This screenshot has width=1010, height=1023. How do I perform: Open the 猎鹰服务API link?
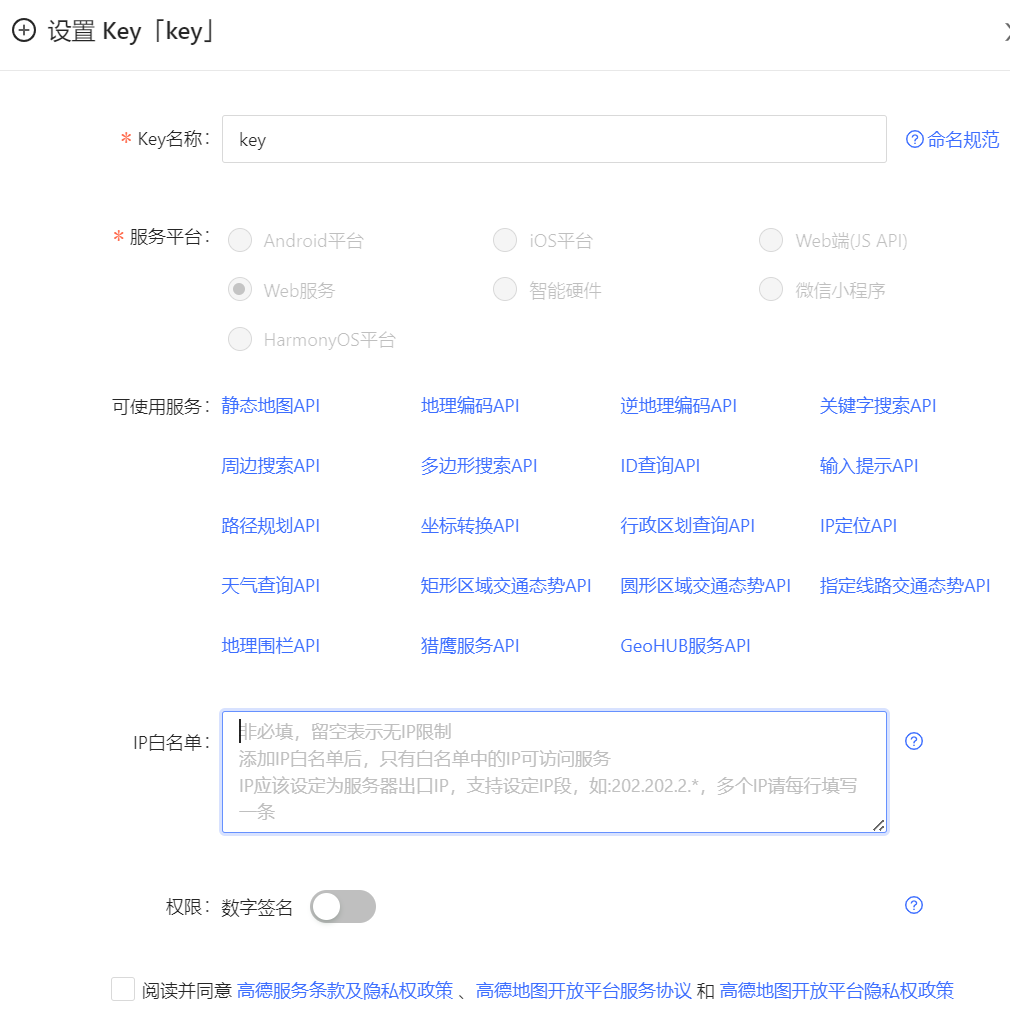[x=470, y=646]
